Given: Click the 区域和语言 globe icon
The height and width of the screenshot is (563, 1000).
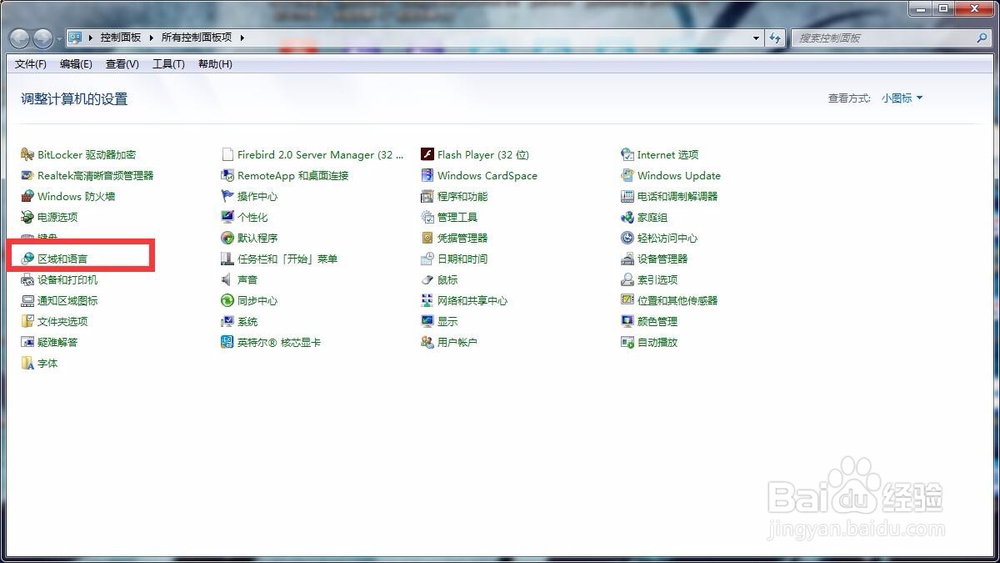Looking at the screenshot, I should click(x=27, y=258).
